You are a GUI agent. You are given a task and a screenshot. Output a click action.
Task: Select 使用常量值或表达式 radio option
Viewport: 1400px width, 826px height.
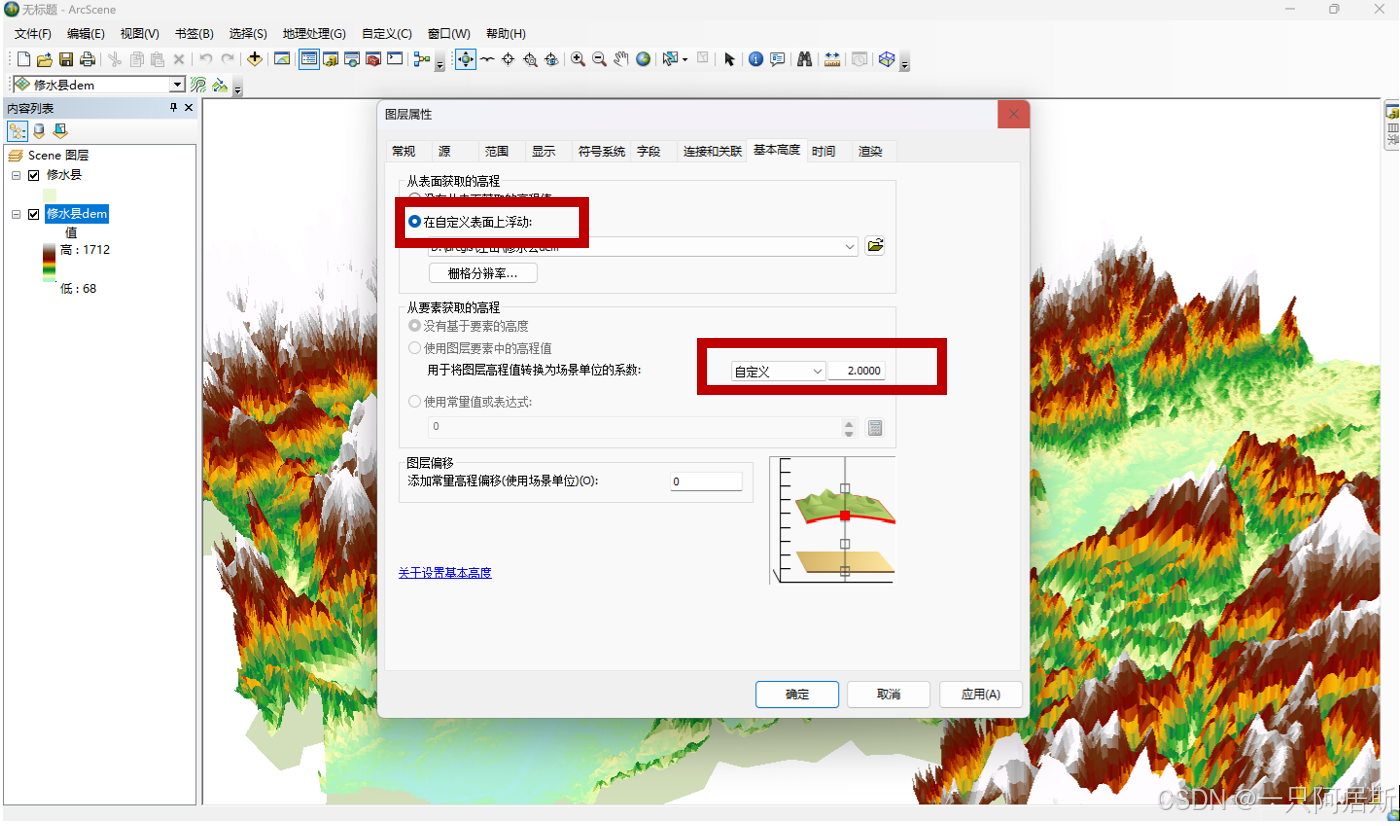414,402
